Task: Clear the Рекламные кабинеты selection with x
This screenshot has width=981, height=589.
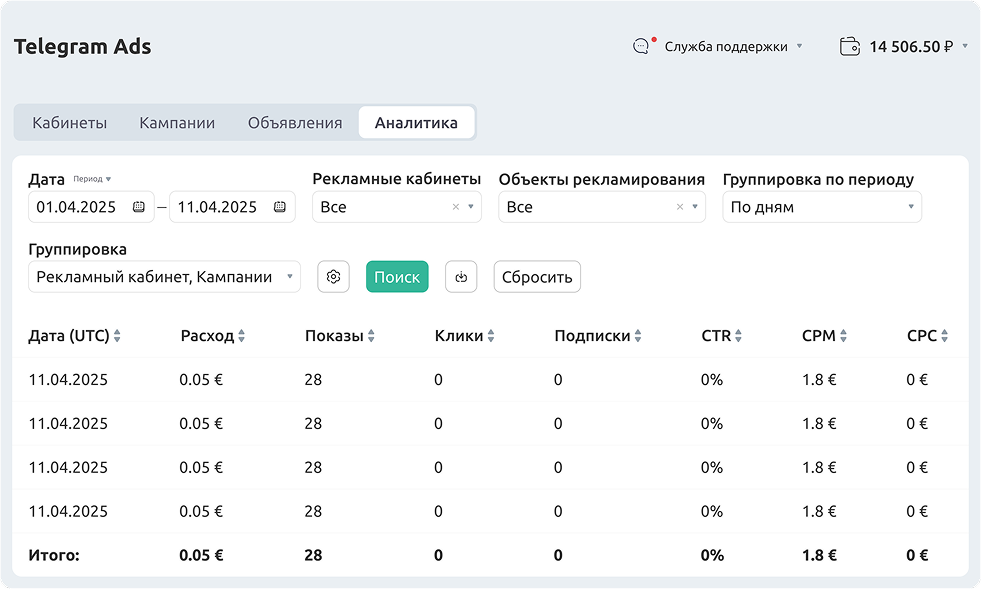Action: (x=456, y=207)
